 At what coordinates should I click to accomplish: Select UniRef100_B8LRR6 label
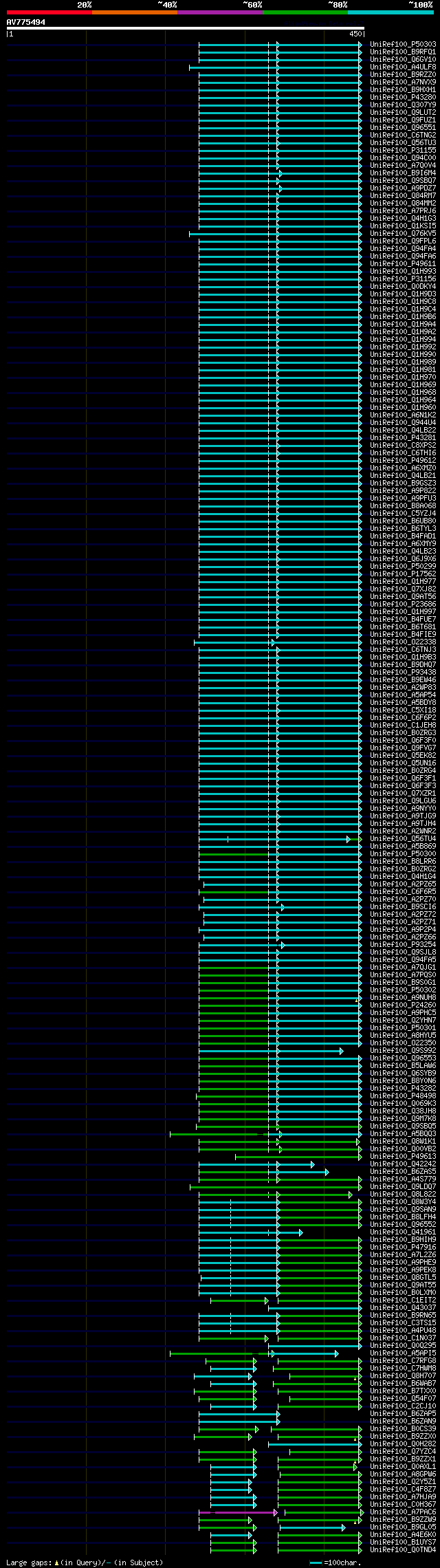[403, 861]
